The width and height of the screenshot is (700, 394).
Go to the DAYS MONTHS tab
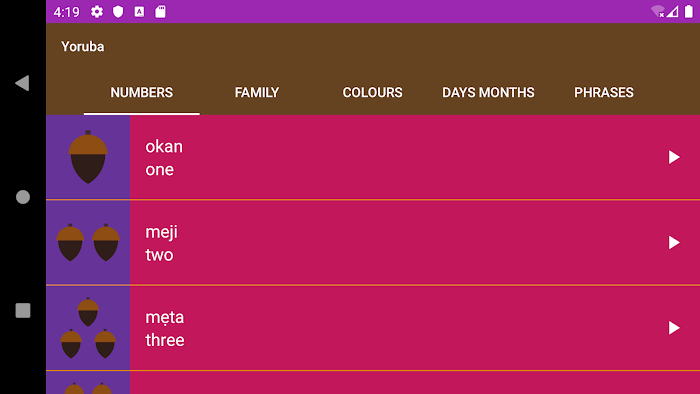(488, 92)
